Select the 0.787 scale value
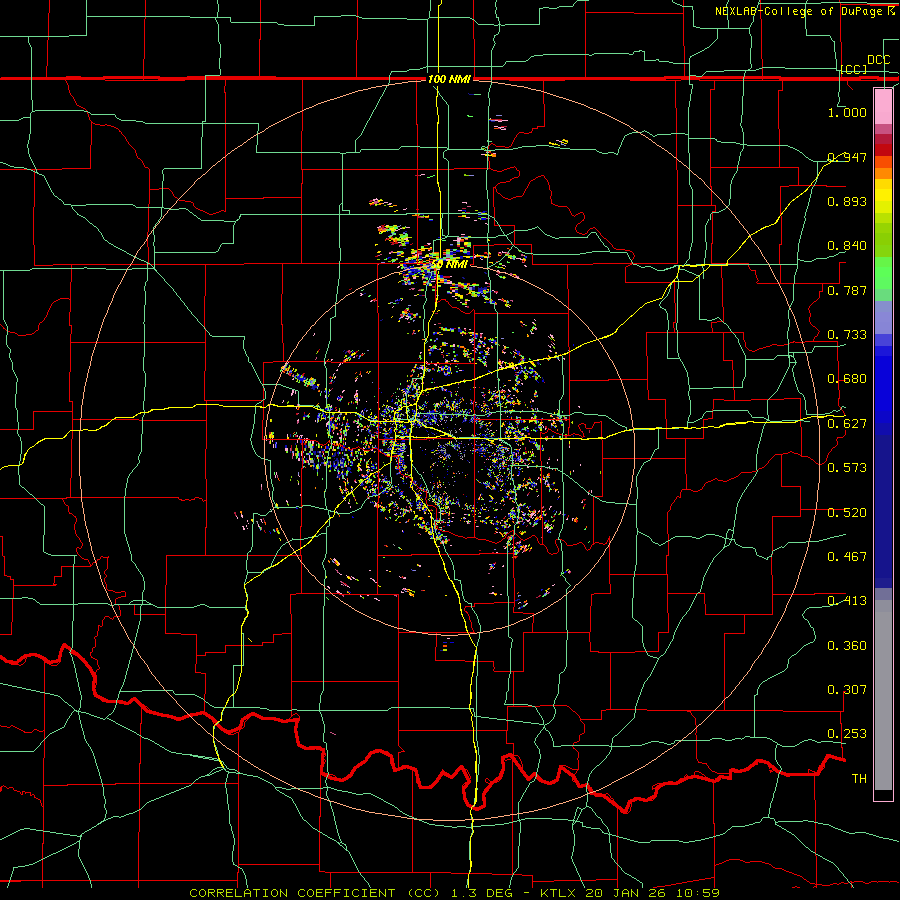Screen dimensions: 900x900 click(x=847, y=290)
